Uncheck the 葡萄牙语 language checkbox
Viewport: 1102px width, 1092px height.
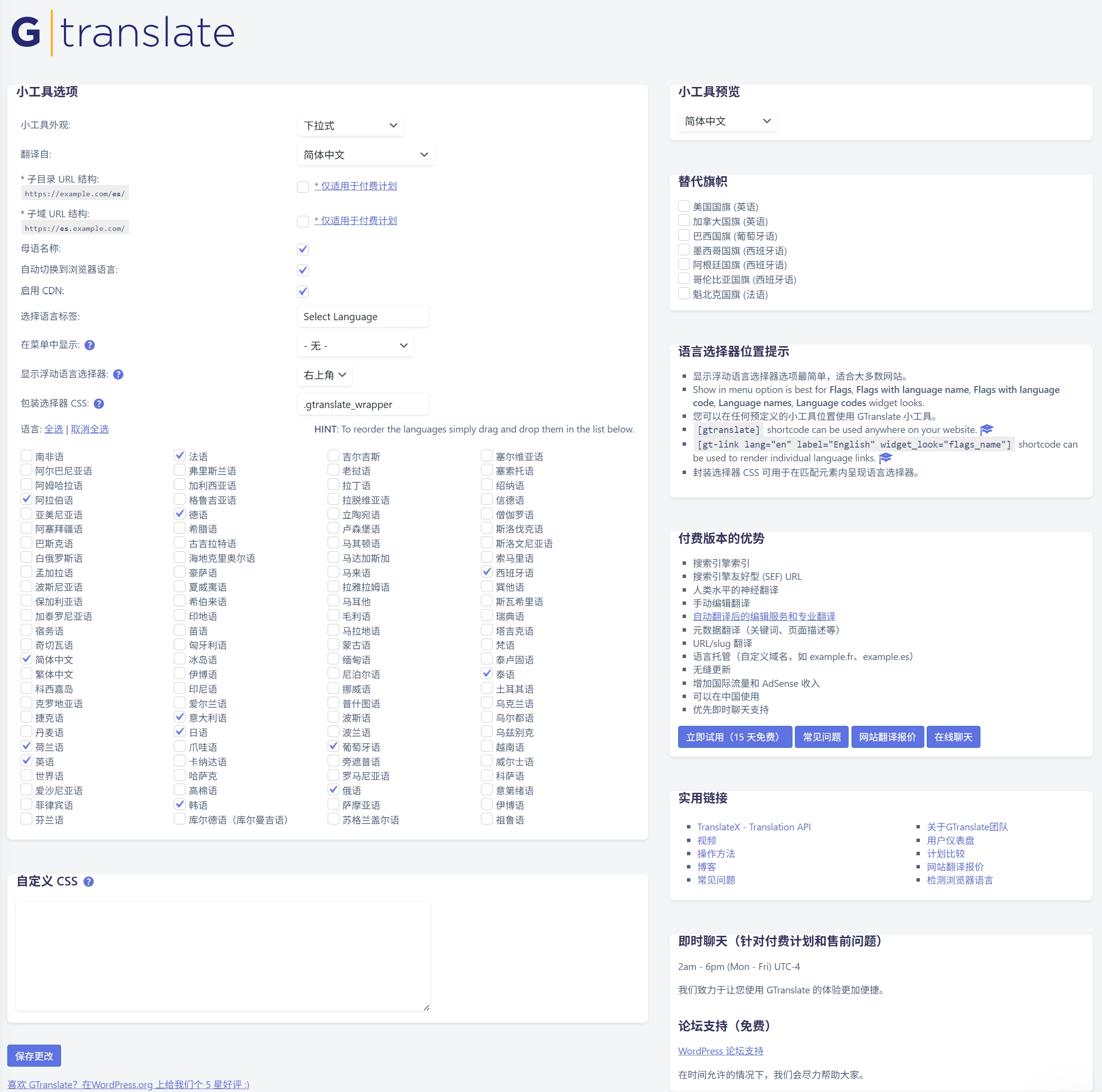coord(333,746)
